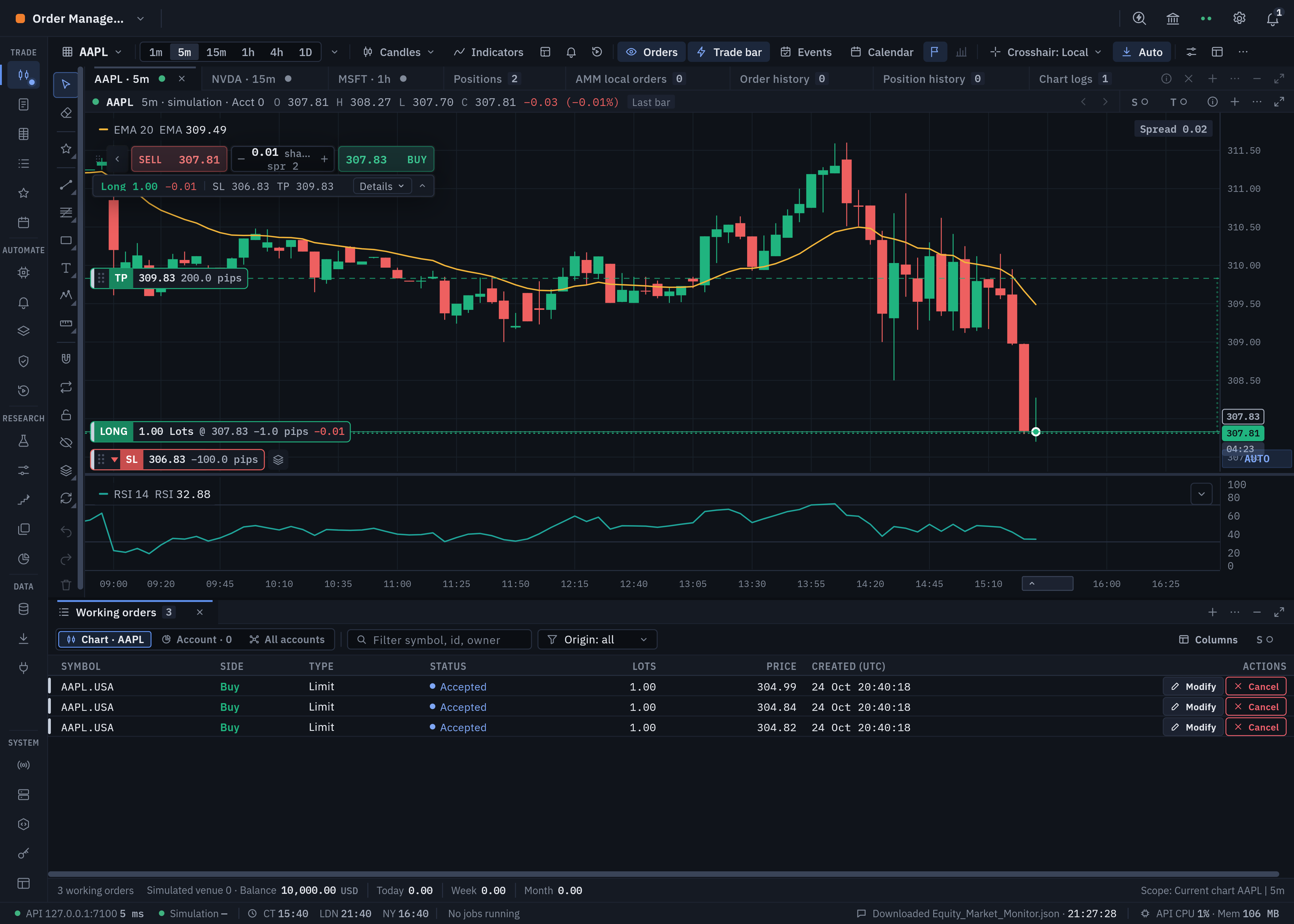Viewport: 1294px width, 924px height.
Task: Open the Origin: all filter dropdown
Action: coord(597,639)
